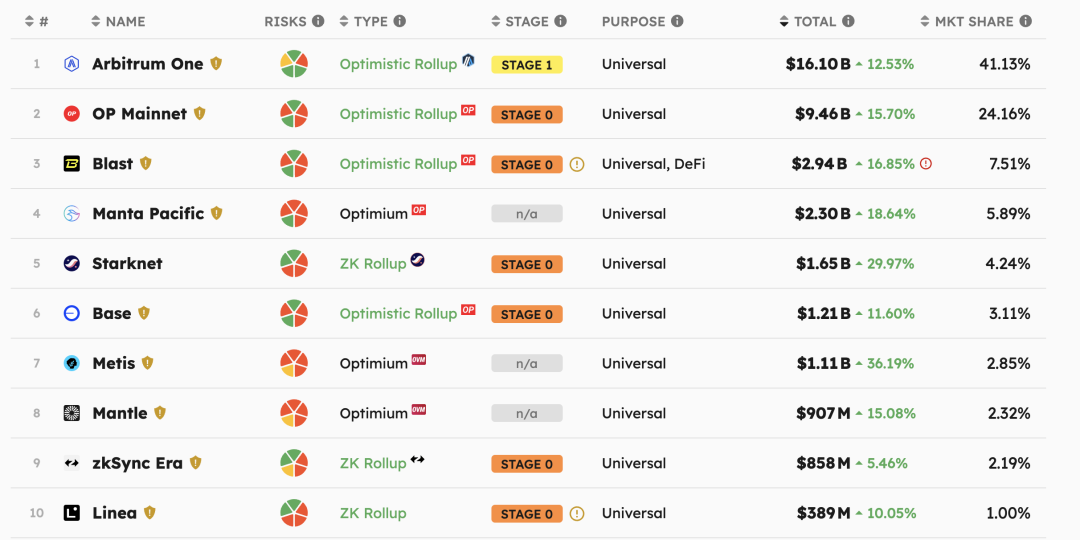Sort by the MKT SHARE column
The width and height of the screenshot is (1080, 540).
(x=976, y=21)
